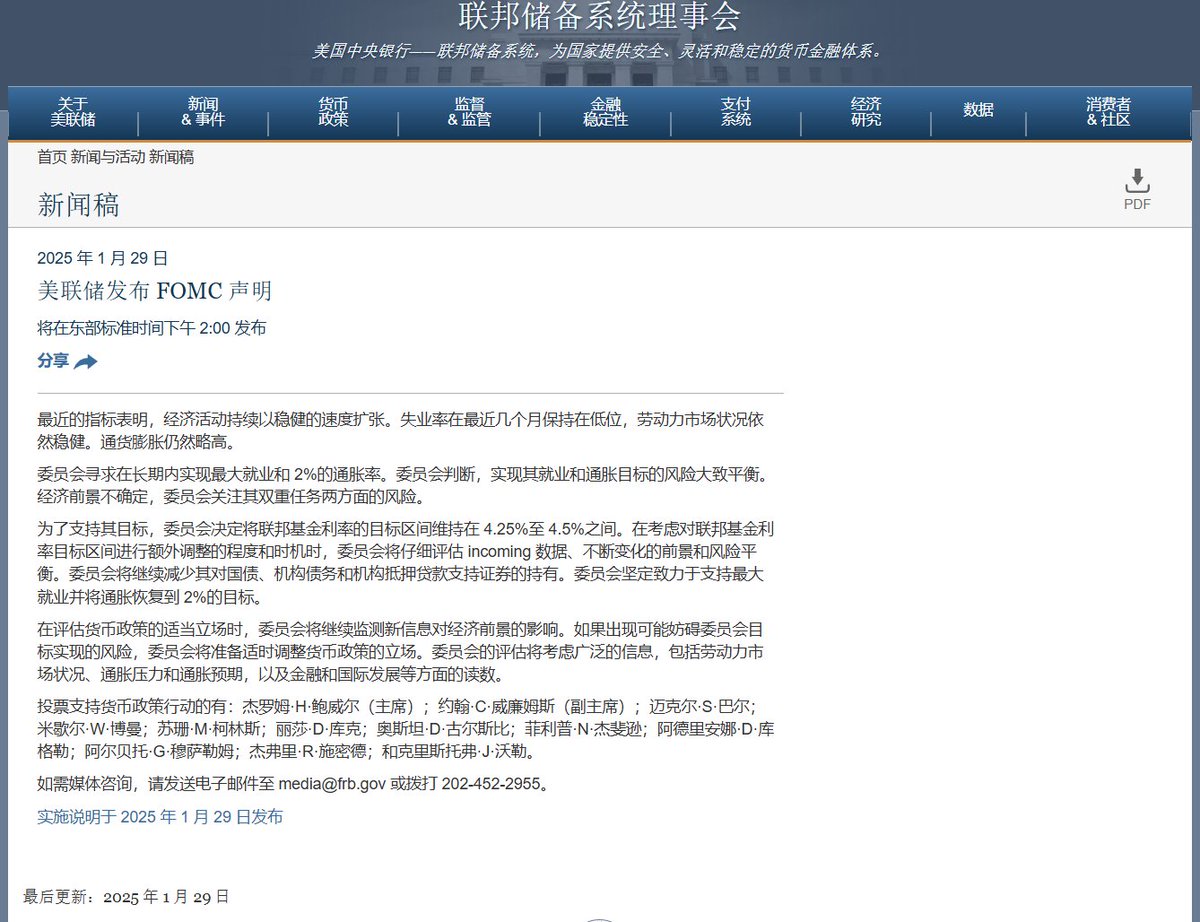Click 将在东部标准时间下午 2:00 发布 text
The width and height of the screenshot is (1200, 922).
[x=151, y=328]
